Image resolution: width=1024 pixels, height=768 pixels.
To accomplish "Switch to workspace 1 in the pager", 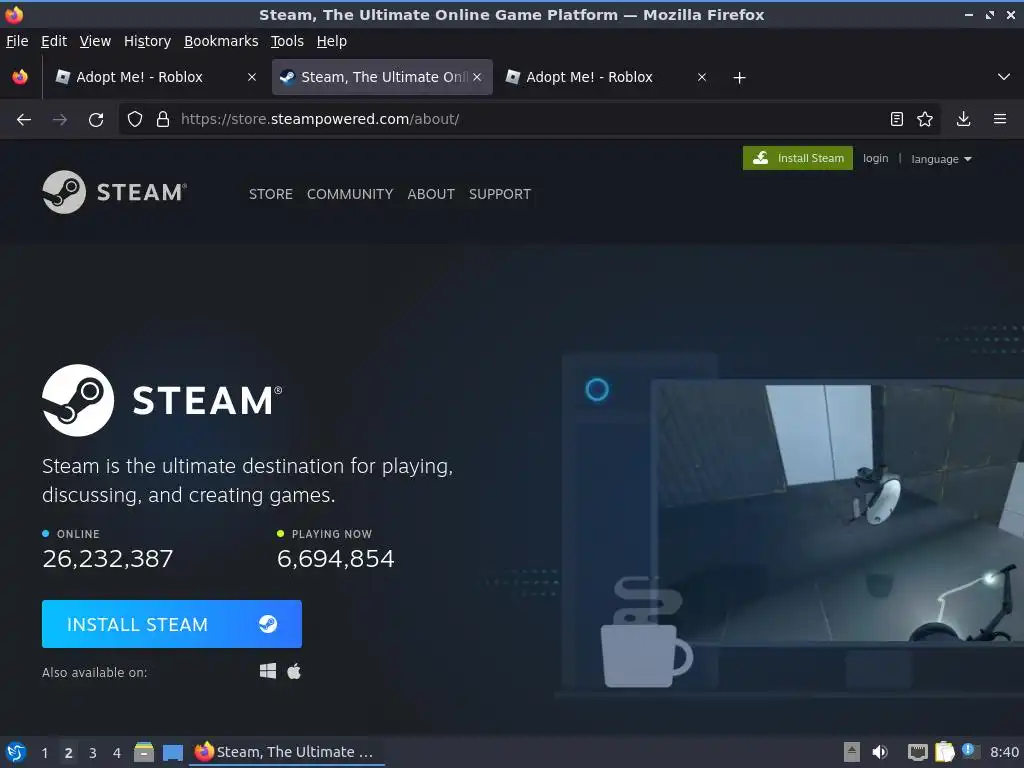I will pyautogui.click(x=44, y=753).
